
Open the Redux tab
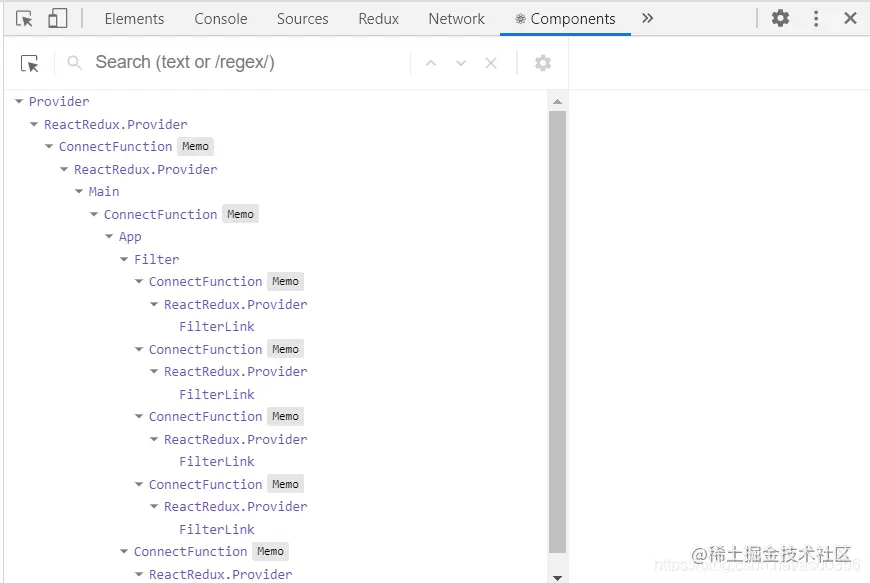point(378,19)
